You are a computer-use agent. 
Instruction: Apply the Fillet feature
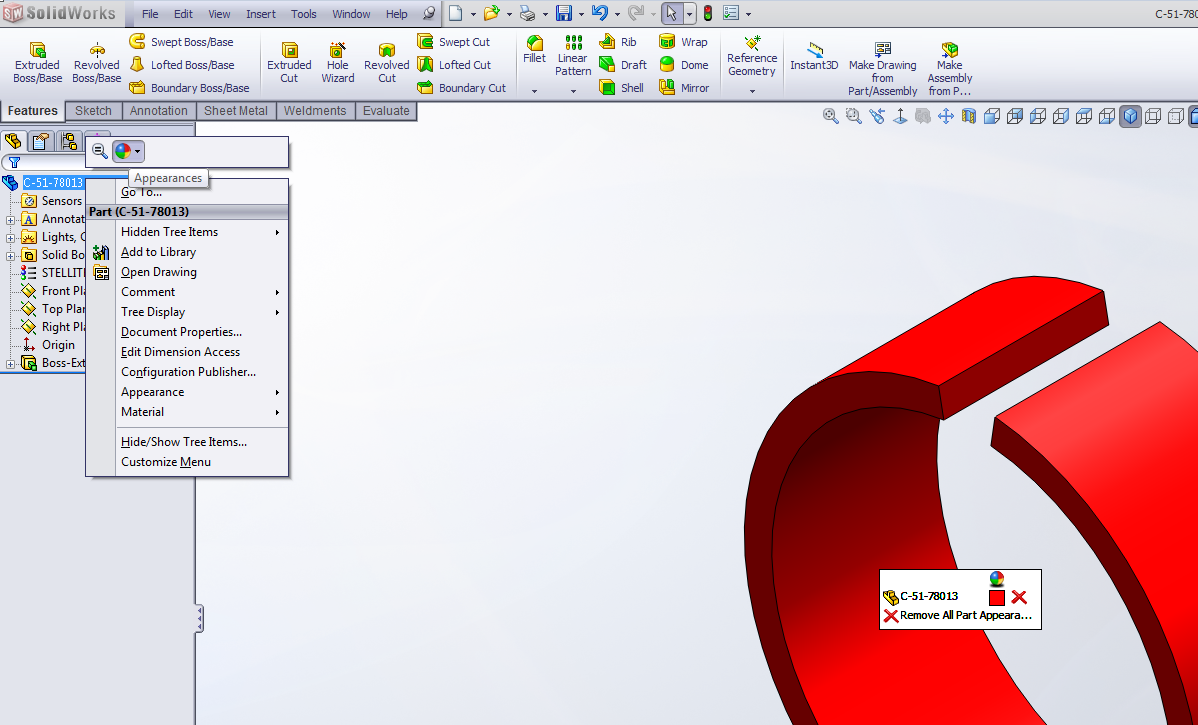pos(534,50)
